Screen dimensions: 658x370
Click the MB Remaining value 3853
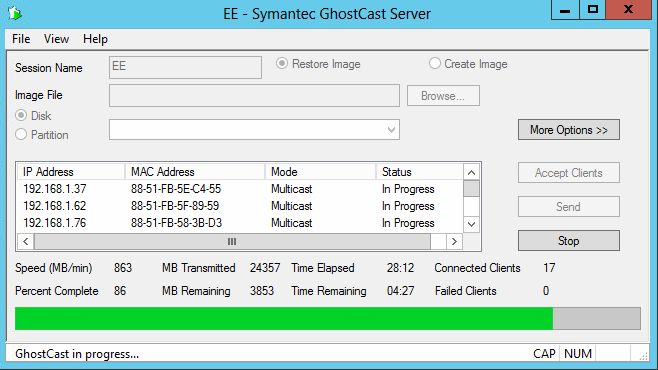[262, 291]
